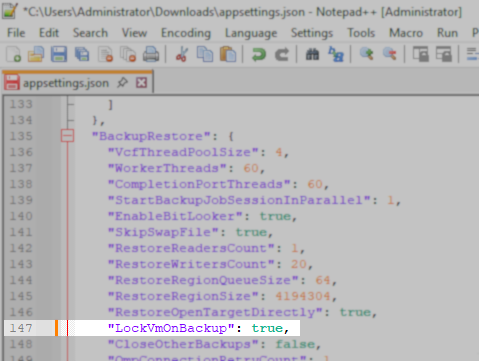Image resolution: width=479 pixels, height=361 pixels.
Task: Click the false value on line 148
Action: coord(295,344)
